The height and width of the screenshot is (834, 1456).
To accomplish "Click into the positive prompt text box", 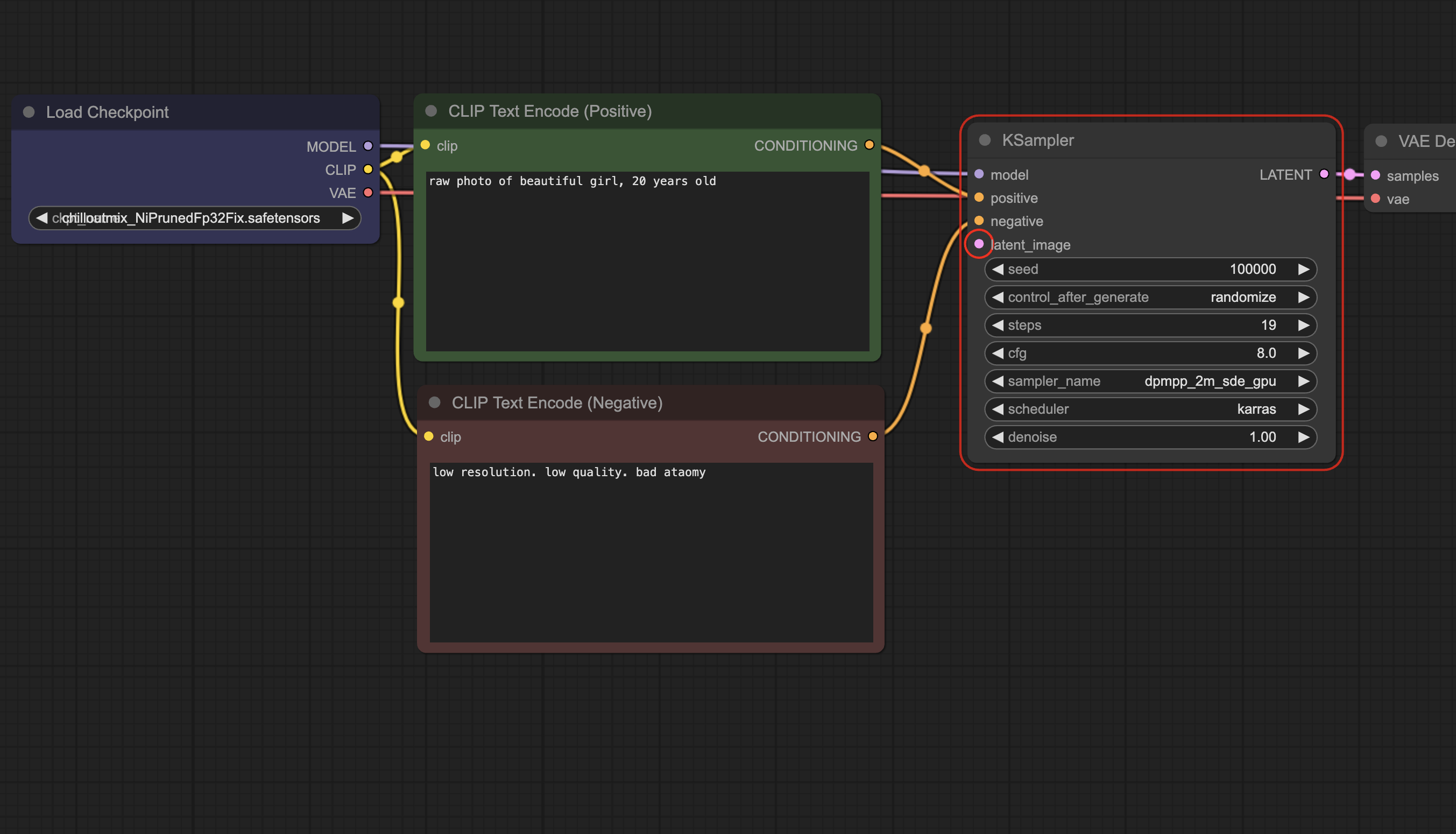I will [647, 260].
